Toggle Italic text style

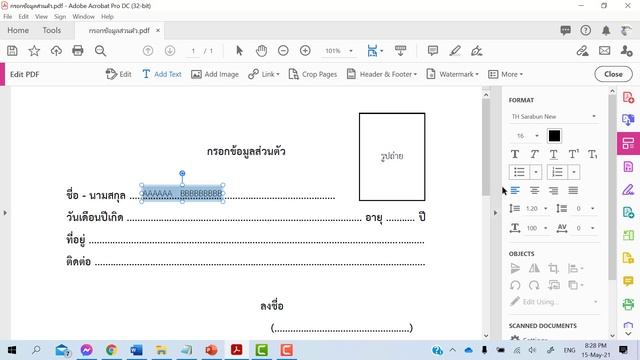coord(534,154)
